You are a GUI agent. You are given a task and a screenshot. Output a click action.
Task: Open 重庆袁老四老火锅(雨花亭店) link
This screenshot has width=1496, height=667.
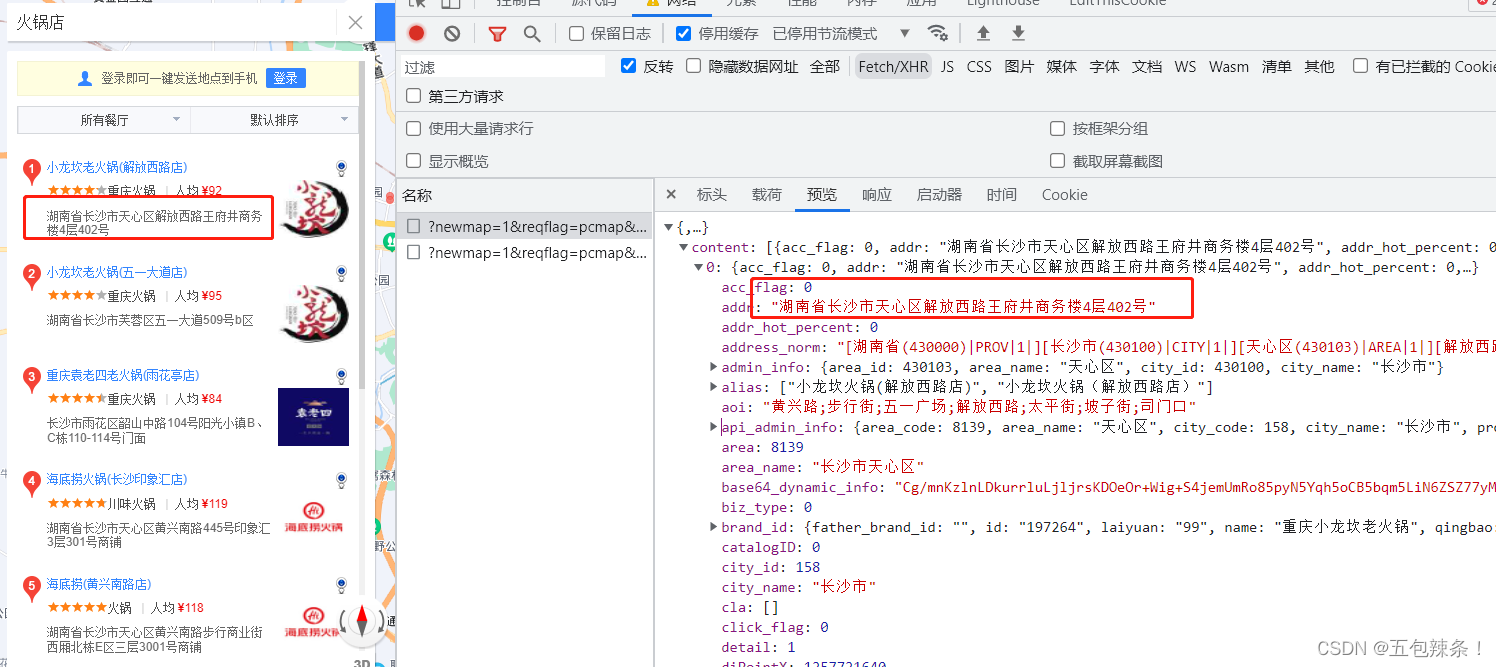(123, 375)
